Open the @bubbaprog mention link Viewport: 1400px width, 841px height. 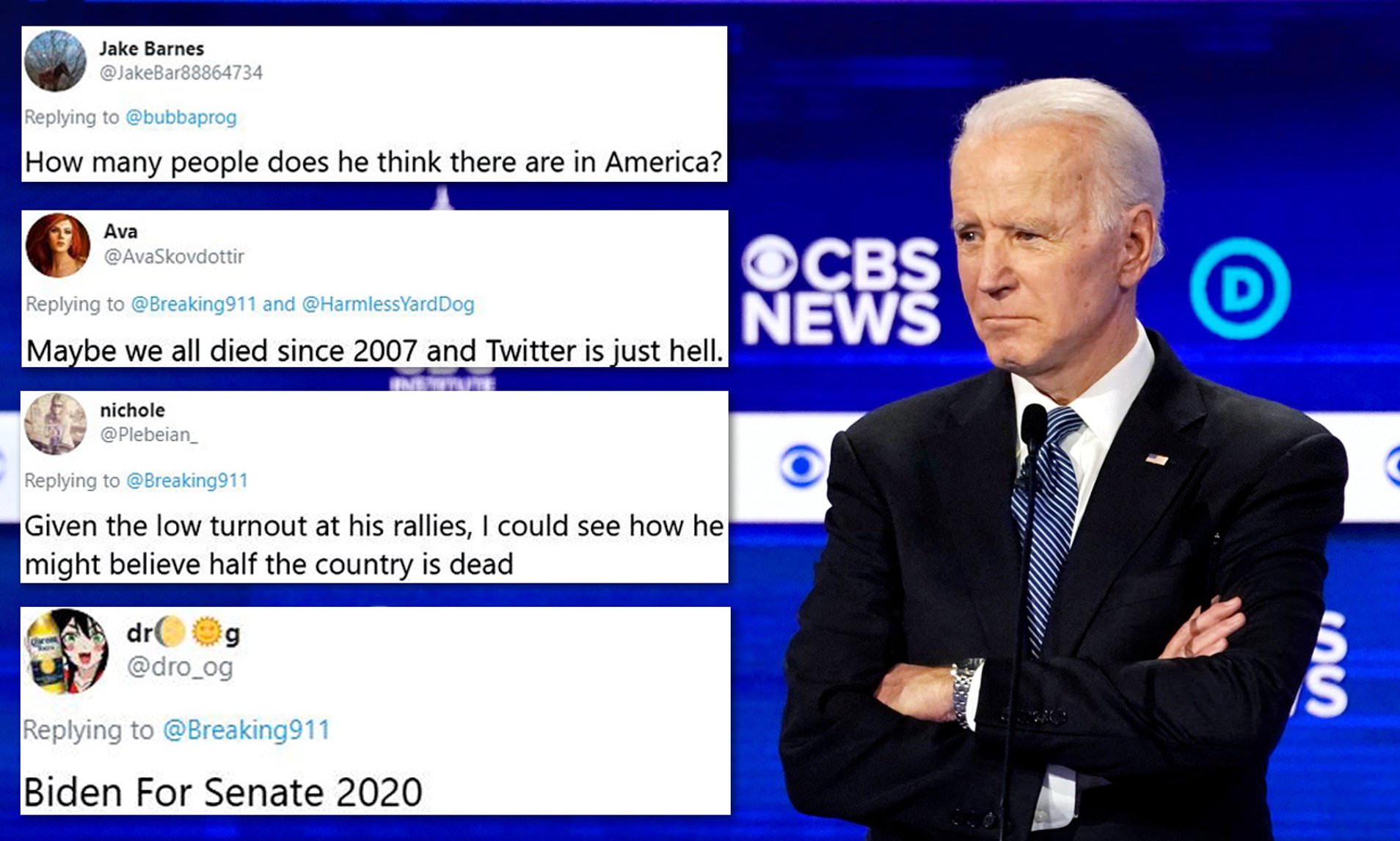coord(181,117)
